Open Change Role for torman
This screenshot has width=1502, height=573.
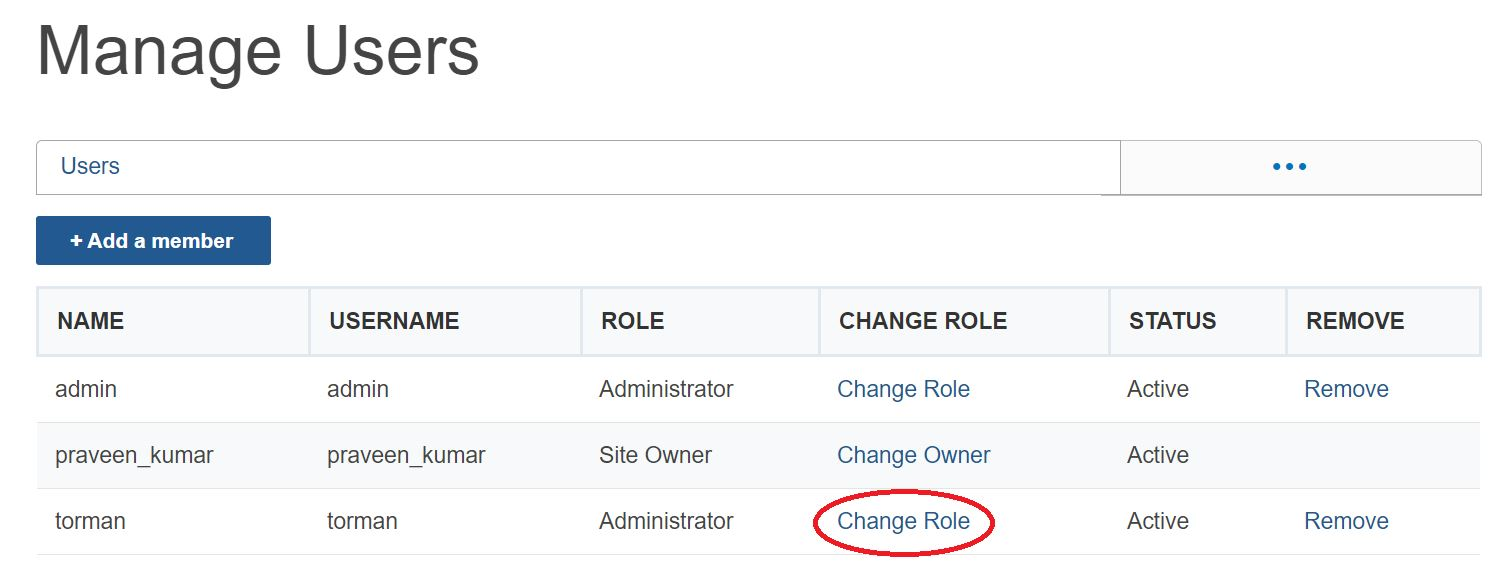(903, 521)
